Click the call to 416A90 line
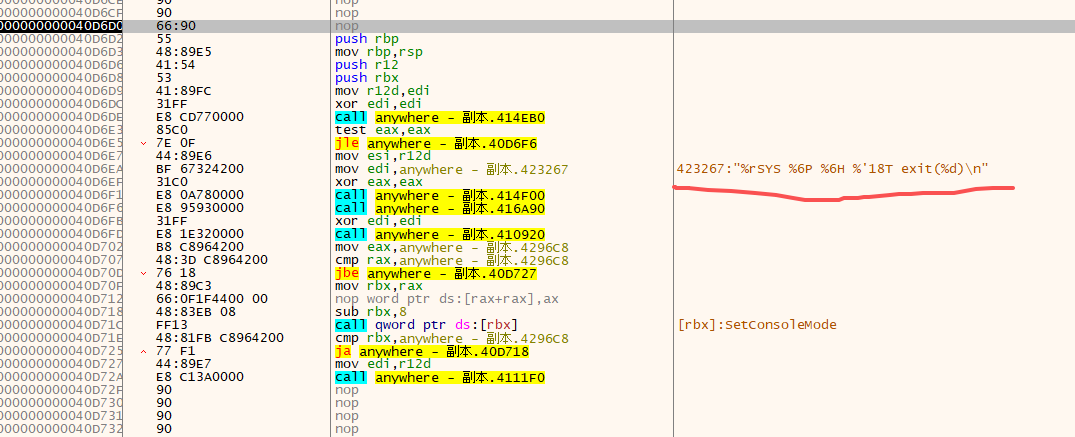 pyautogui.click(x=440, y=208)
